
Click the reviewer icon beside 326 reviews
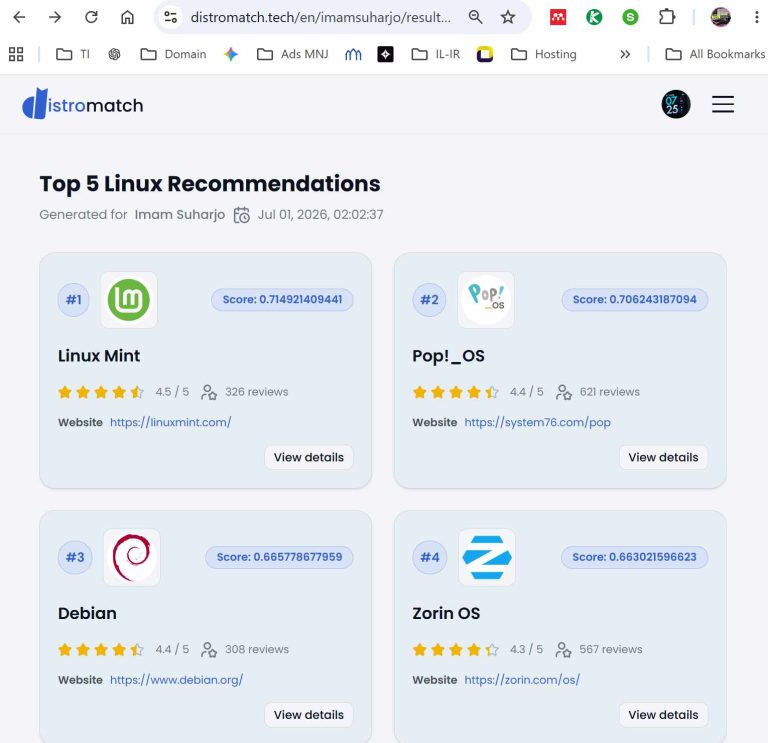click(209, 392)
